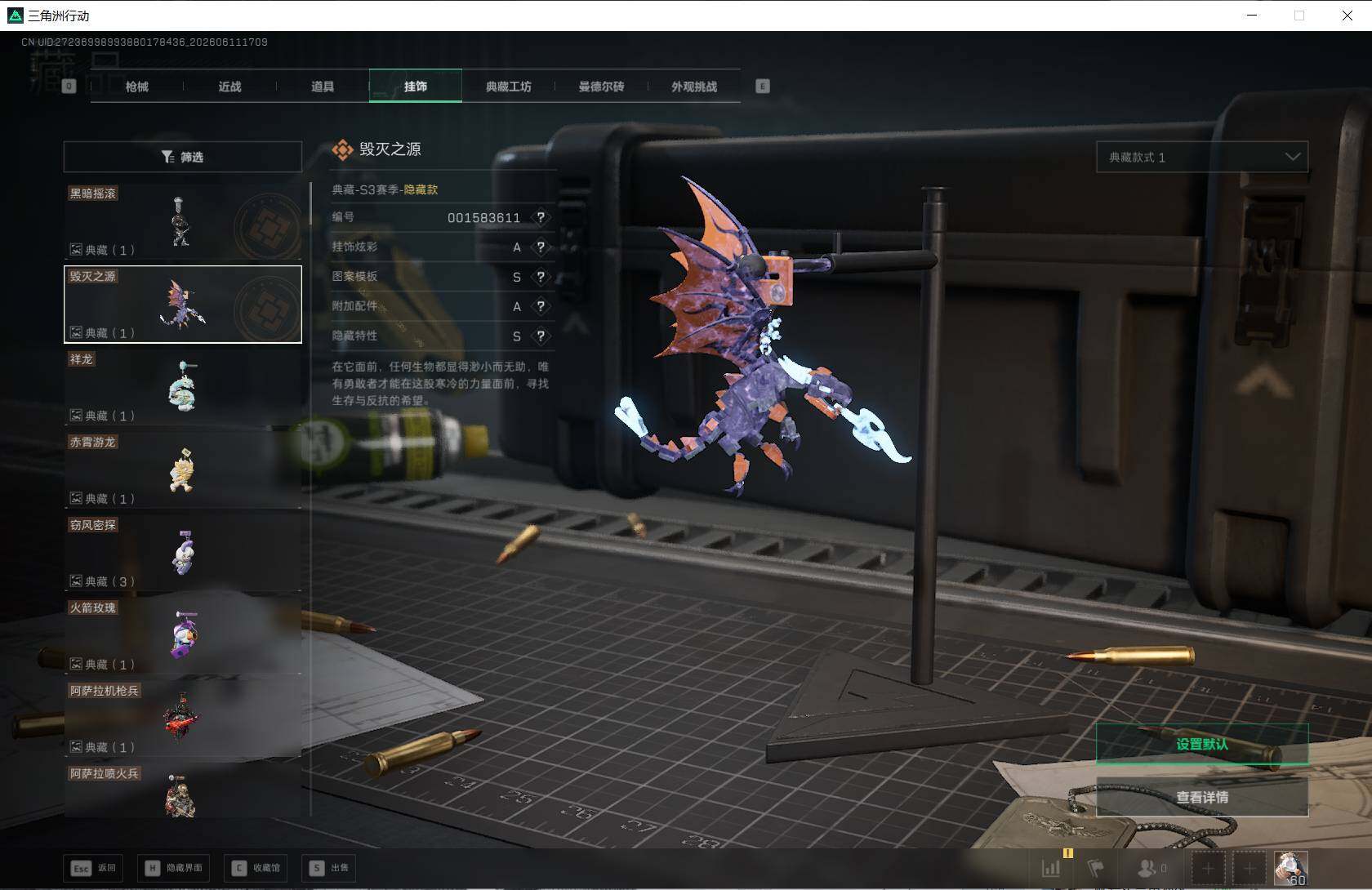
Task: Switch to the 道具 tab
Action: click(x=323, y=87)
